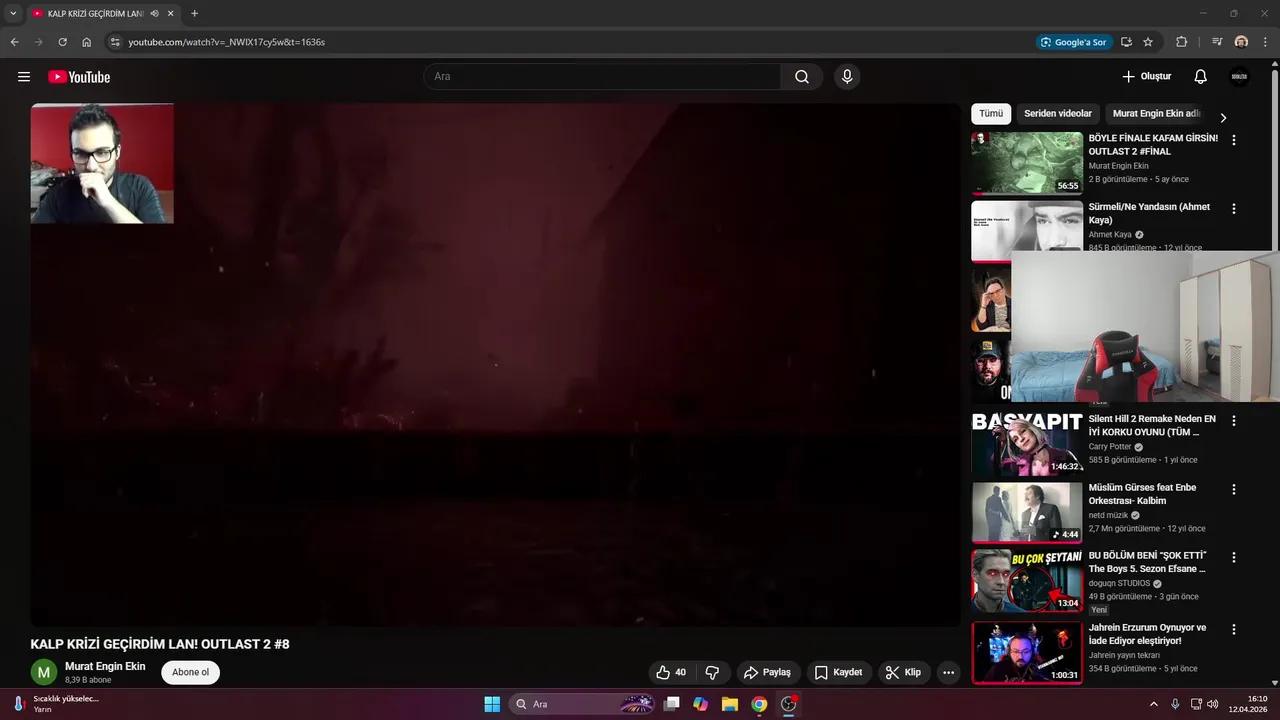Open options for Silent Hill 2 Remake video

1233,421
